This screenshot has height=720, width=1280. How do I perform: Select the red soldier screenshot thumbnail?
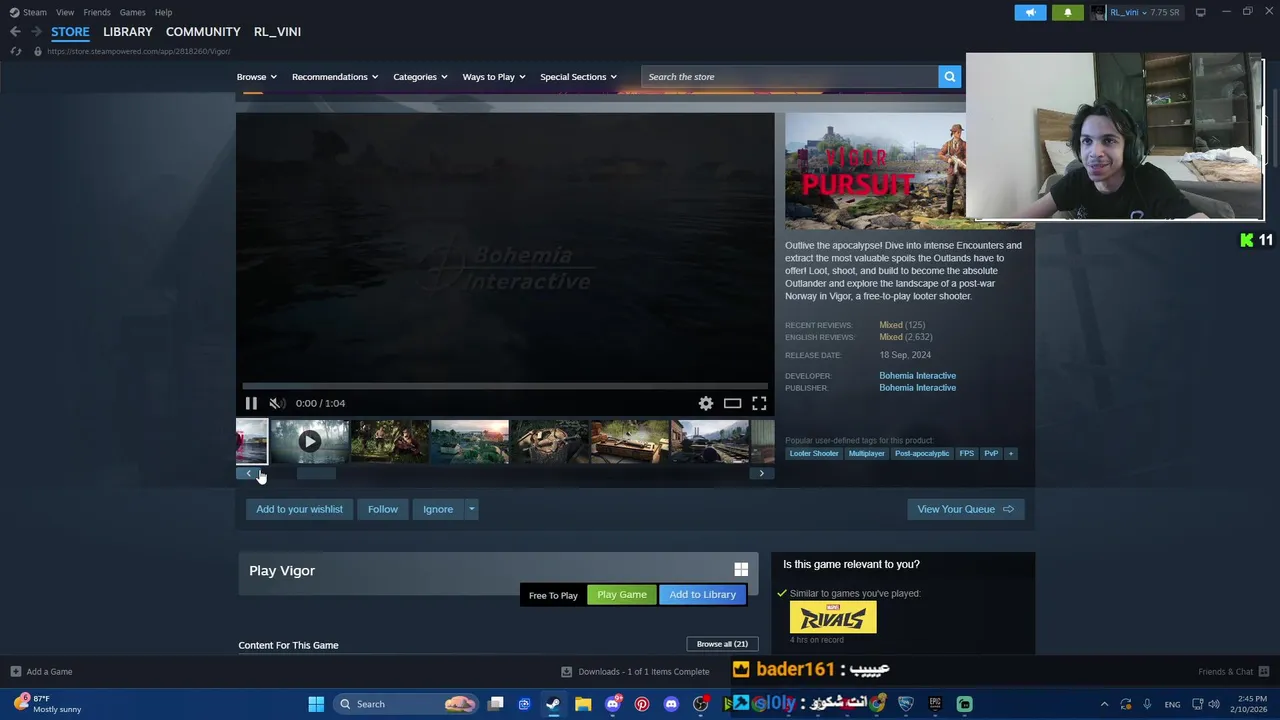pyautogui.click(x=390, y=441)
